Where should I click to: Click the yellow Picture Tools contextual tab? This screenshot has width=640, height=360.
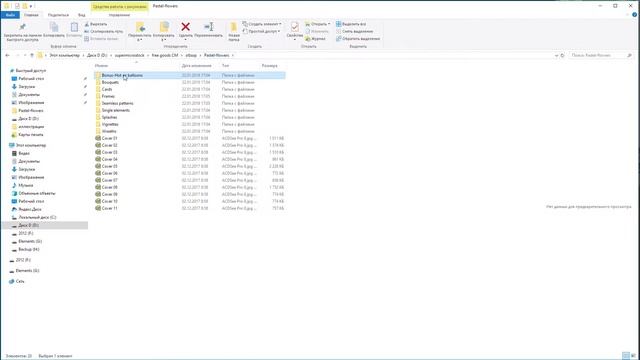(120, 7)
